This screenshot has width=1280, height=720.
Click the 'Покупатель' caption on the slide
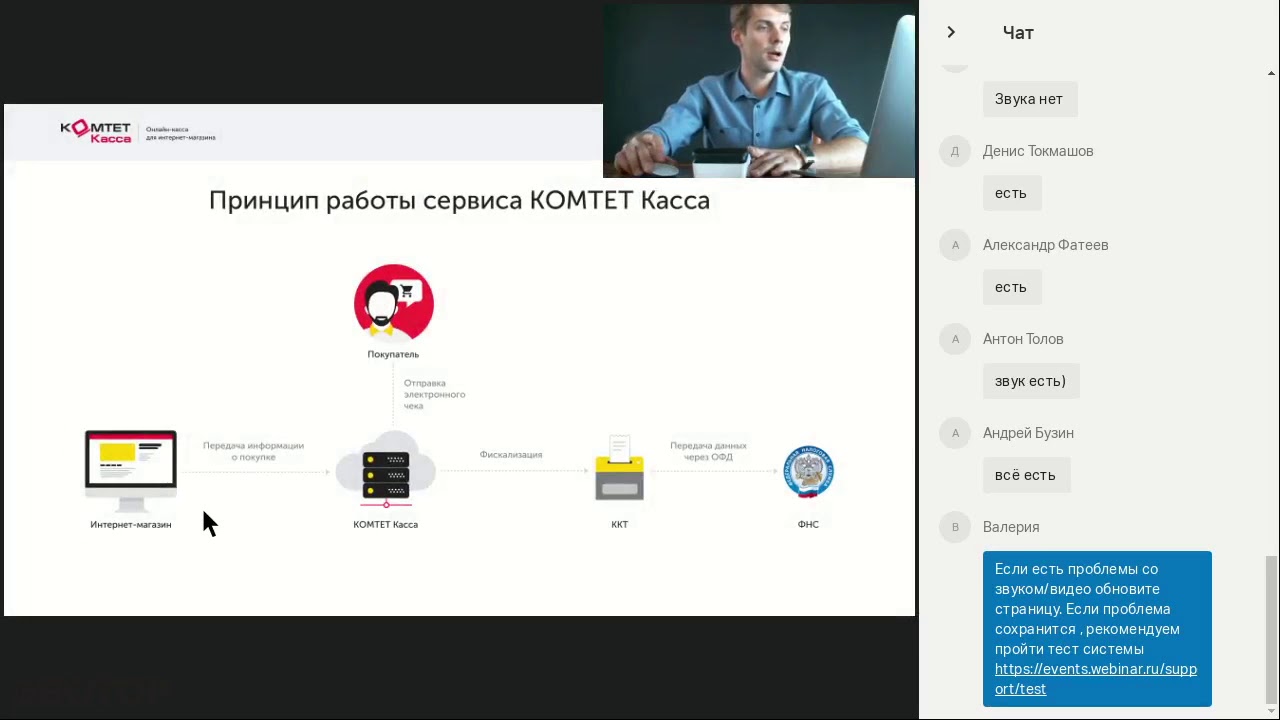tap(393, 354)
